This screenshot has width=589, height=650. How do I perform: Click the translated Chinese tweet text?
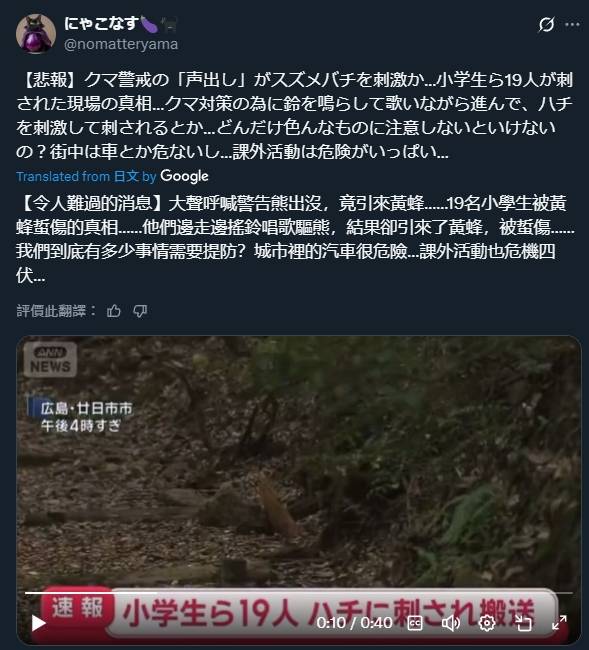294,239
